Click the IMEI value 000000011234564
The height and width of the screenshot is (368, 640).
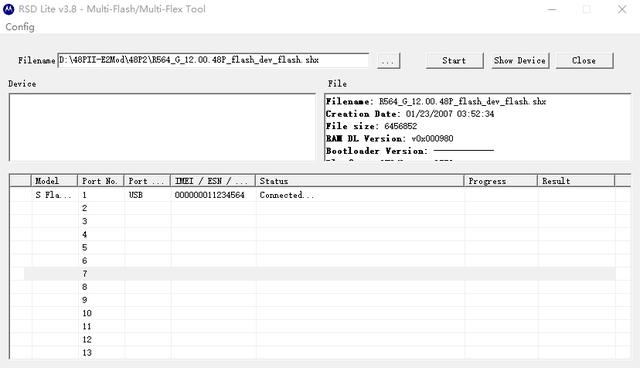coord(209,195)
